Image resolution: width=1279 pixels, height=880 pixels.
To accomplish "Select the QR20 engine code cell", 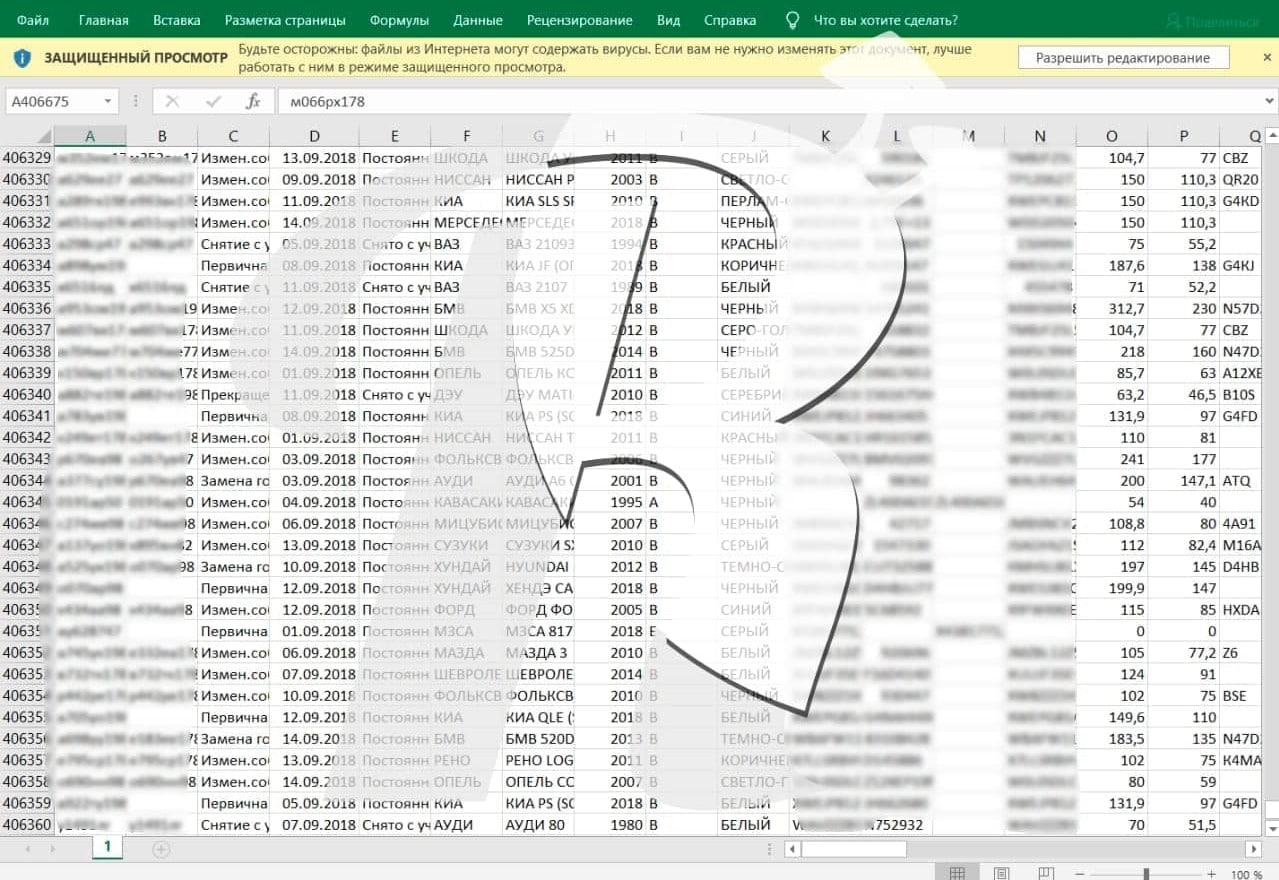I will click(x=1241, y=180).
